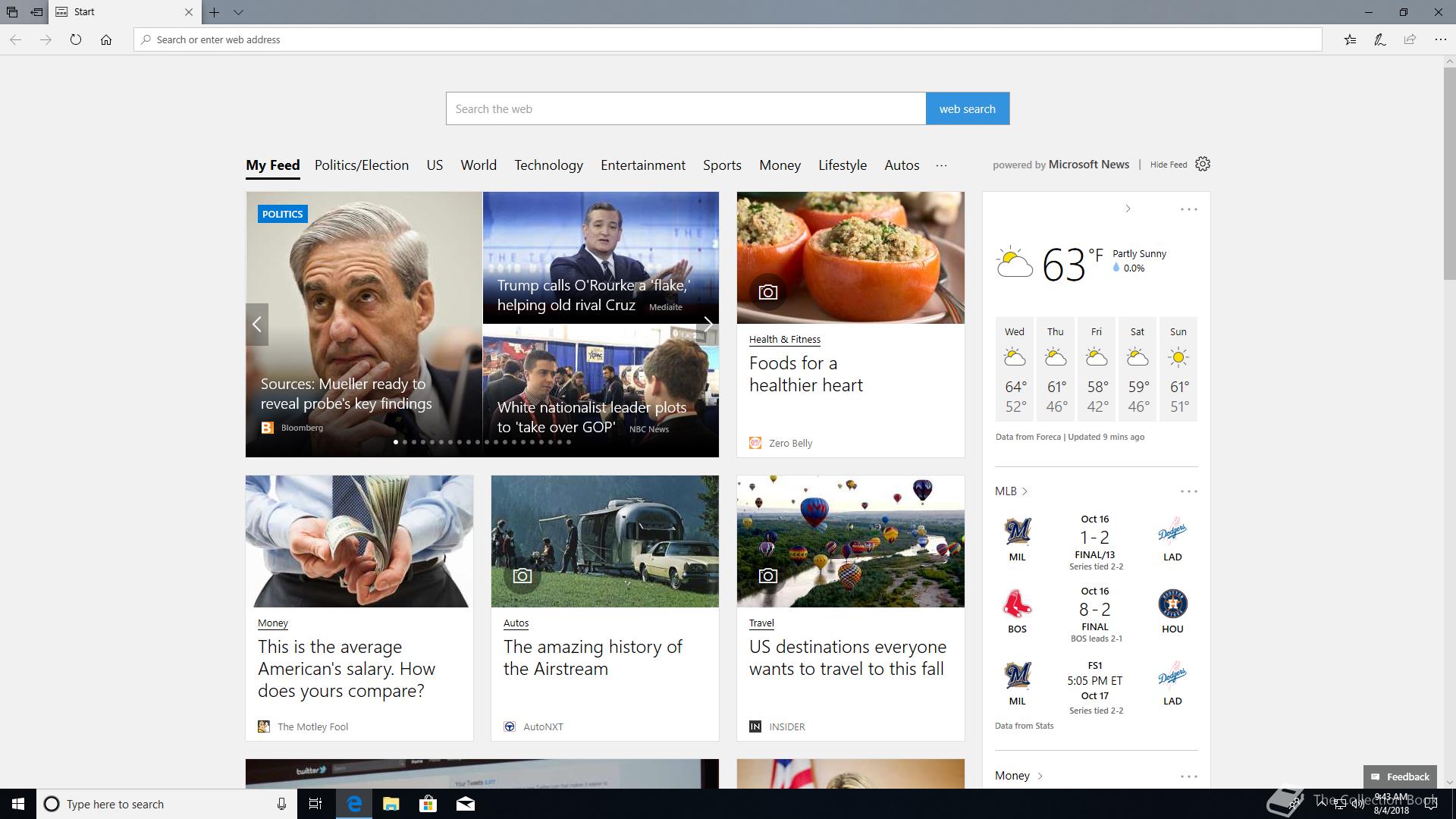Open Airstream history article
Viewport: 1456px width, 819px height.
pyautogui.click(x=593, y=657)
